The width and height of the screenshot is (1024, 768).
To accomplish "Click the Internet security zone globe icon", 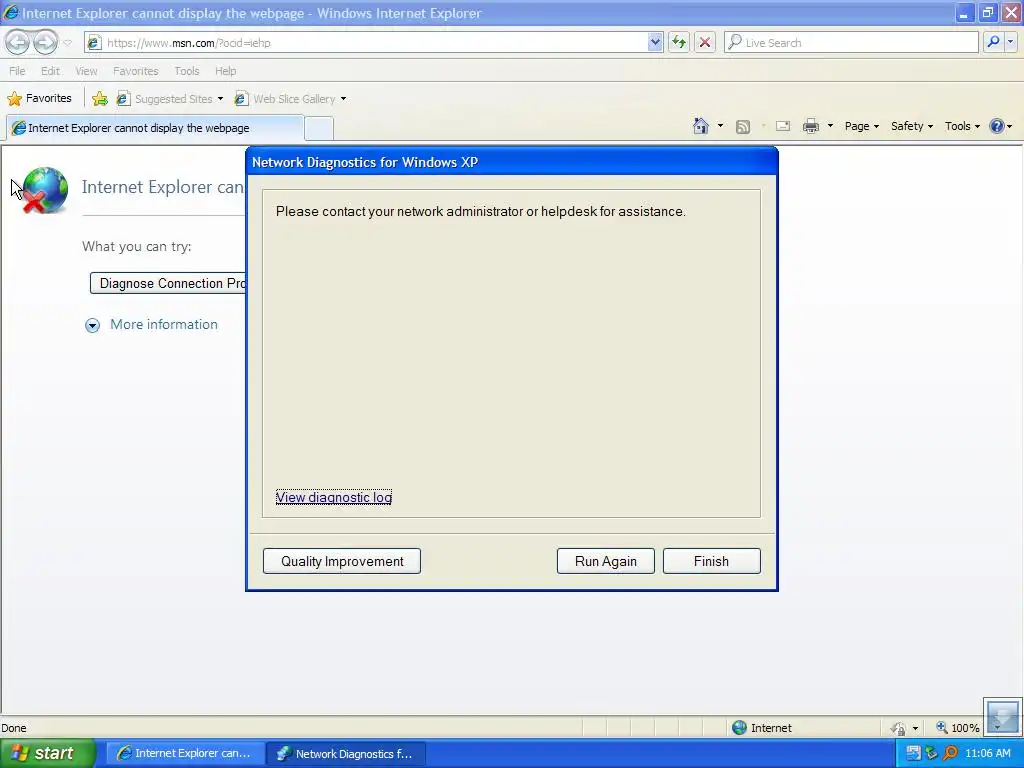I will [739, 728].
